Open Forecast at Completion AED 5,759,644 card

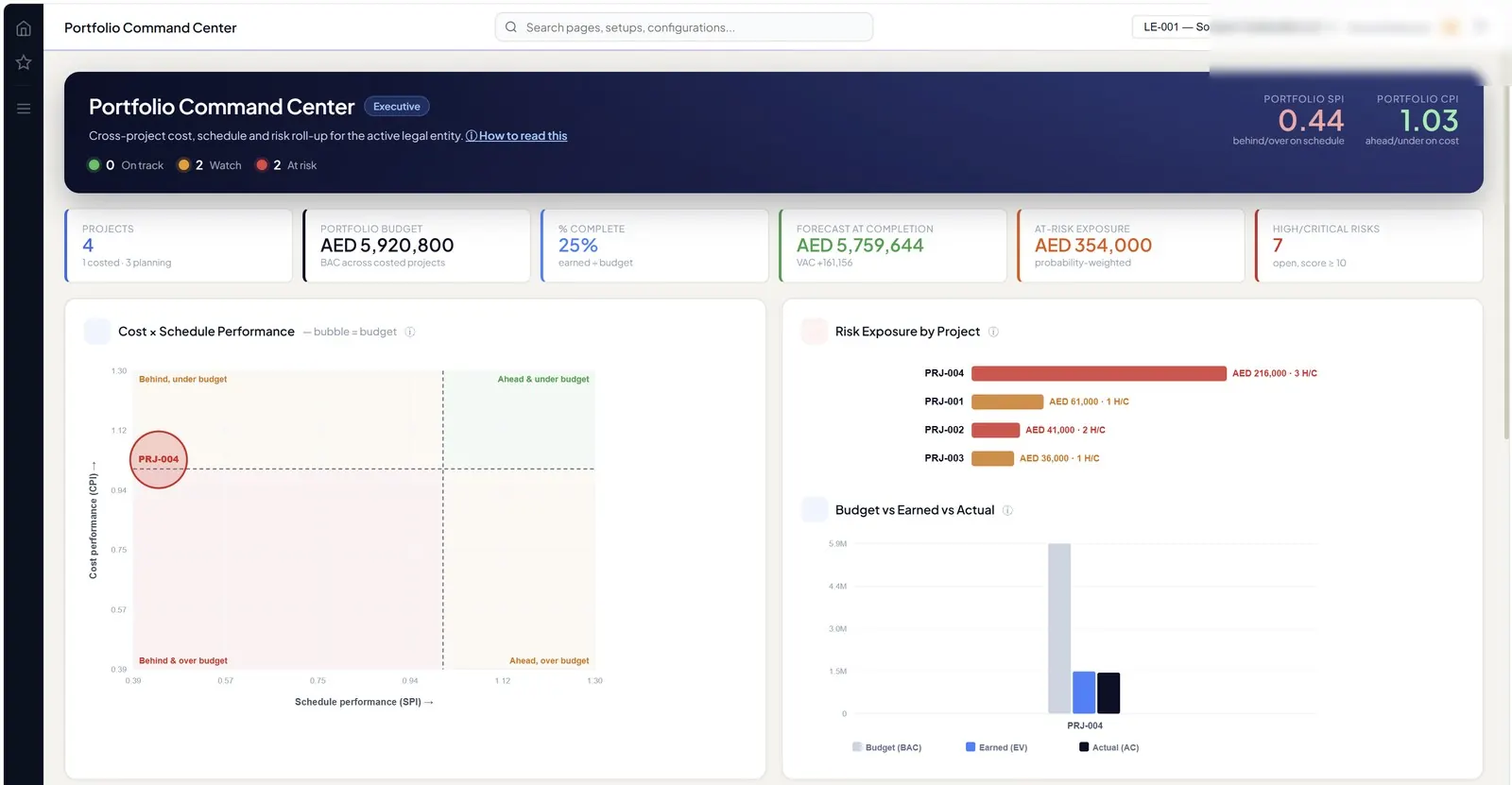click(893, 246)
